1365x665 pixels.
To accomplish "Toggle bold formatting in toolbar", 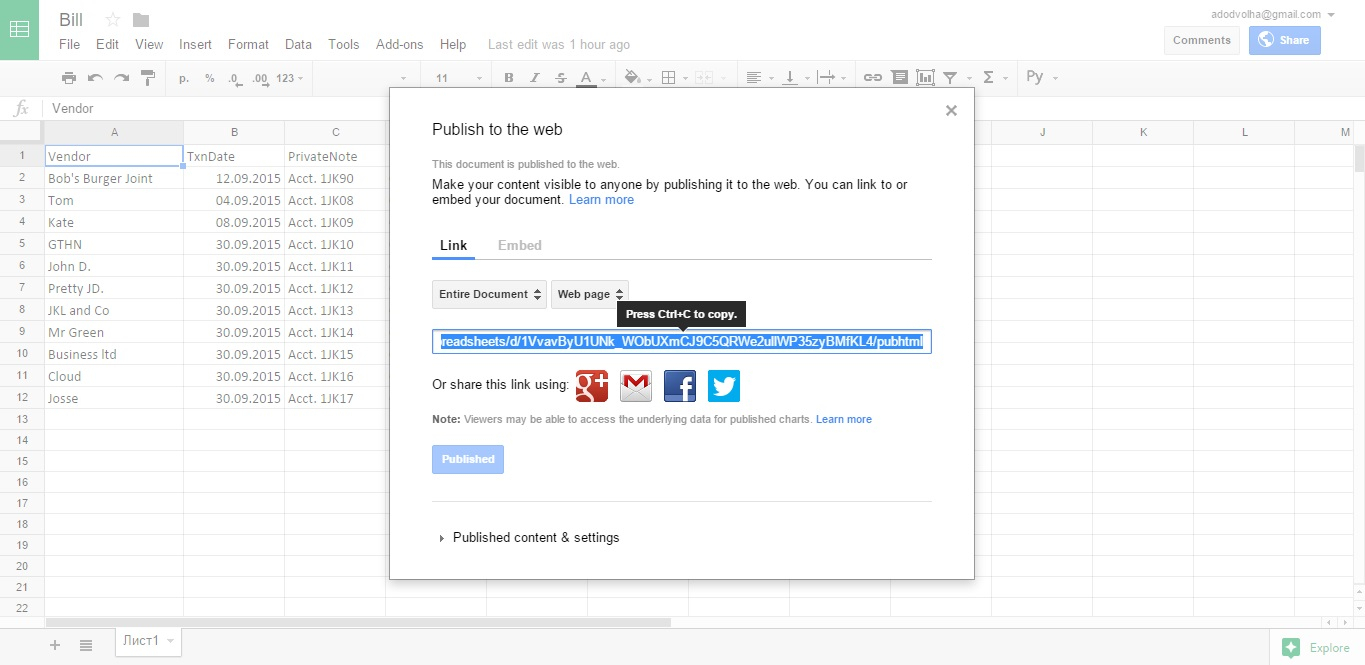I will click(508, 78).
